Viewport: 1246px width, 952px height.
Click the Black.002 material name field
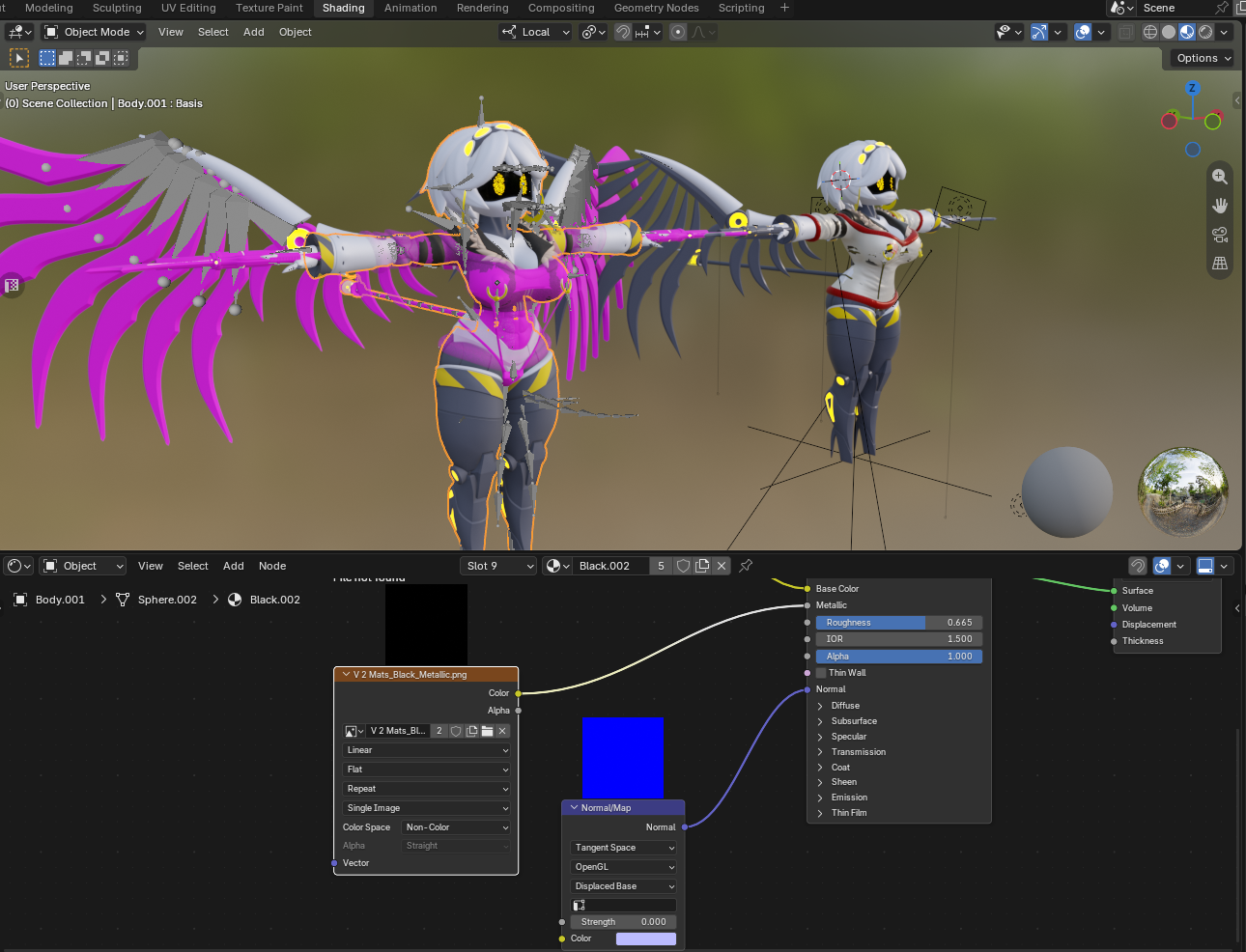coord(610,566)
